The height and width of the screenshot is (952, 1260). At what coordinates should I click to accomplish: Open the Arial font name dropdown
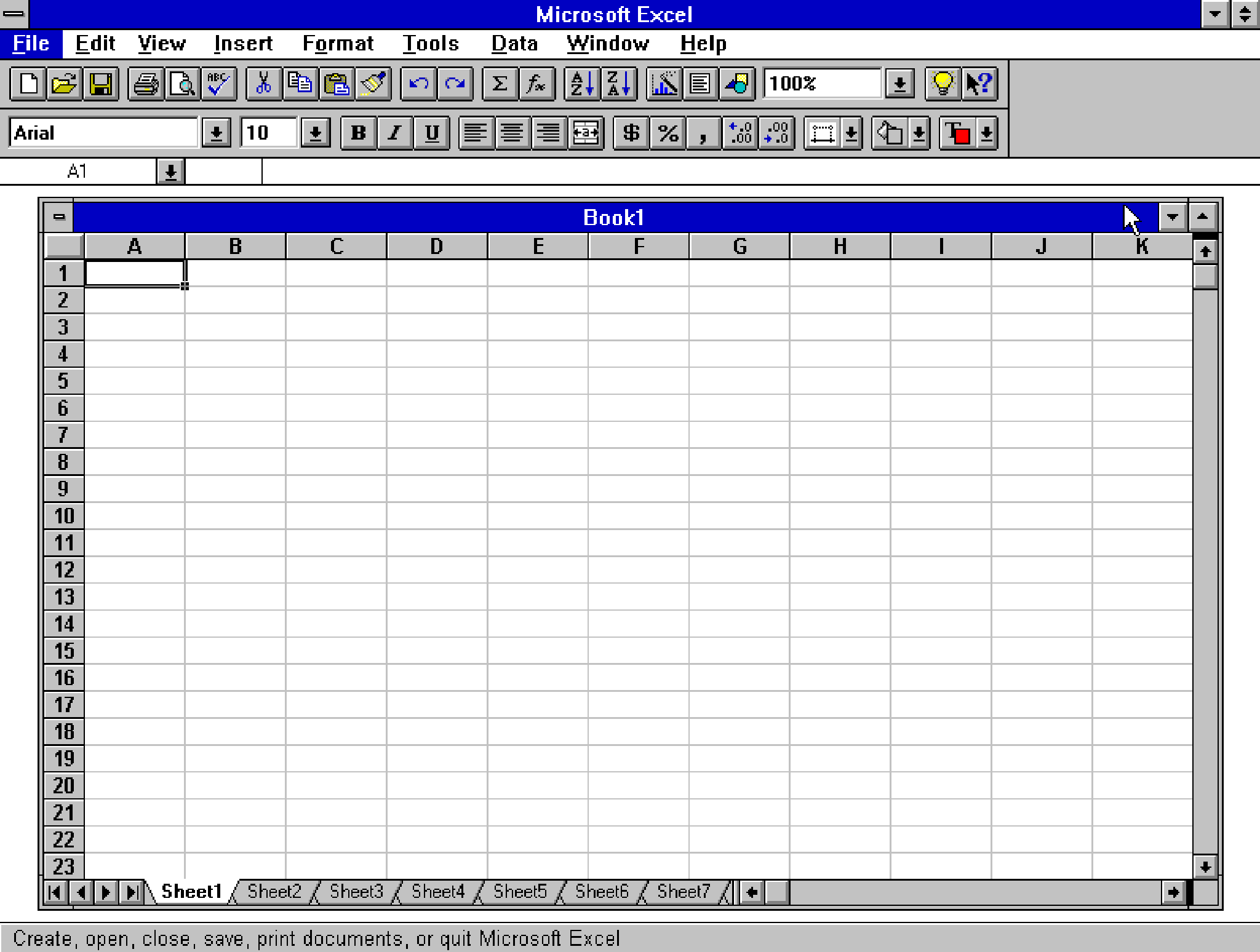(216, 133)
